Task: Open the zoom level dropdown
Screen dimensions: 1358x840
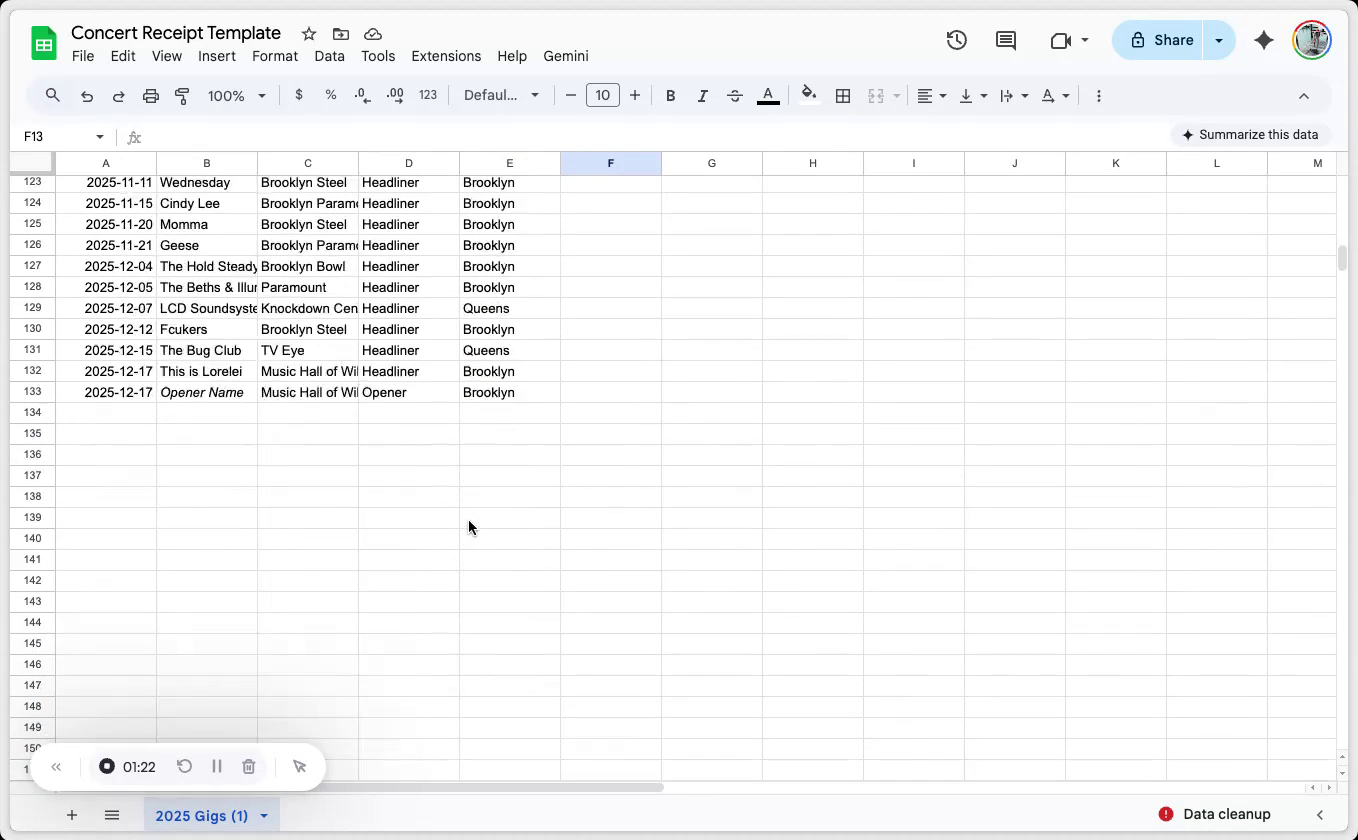Action: coord(236,96)
